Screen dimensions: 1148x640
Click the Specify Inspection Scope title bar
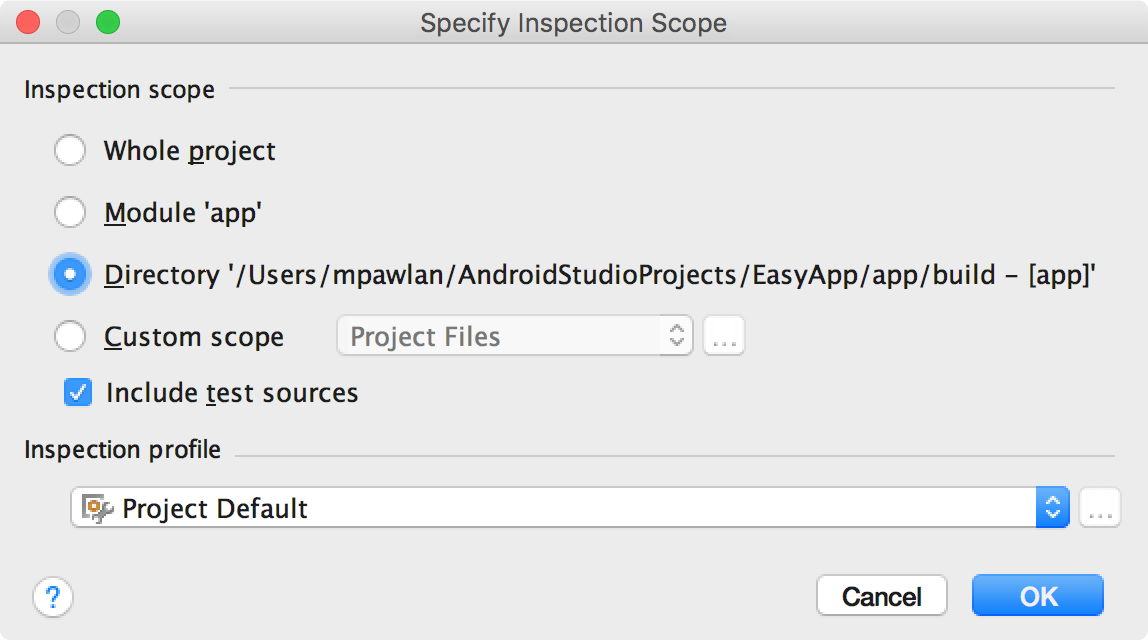click(x=573, y=22)
